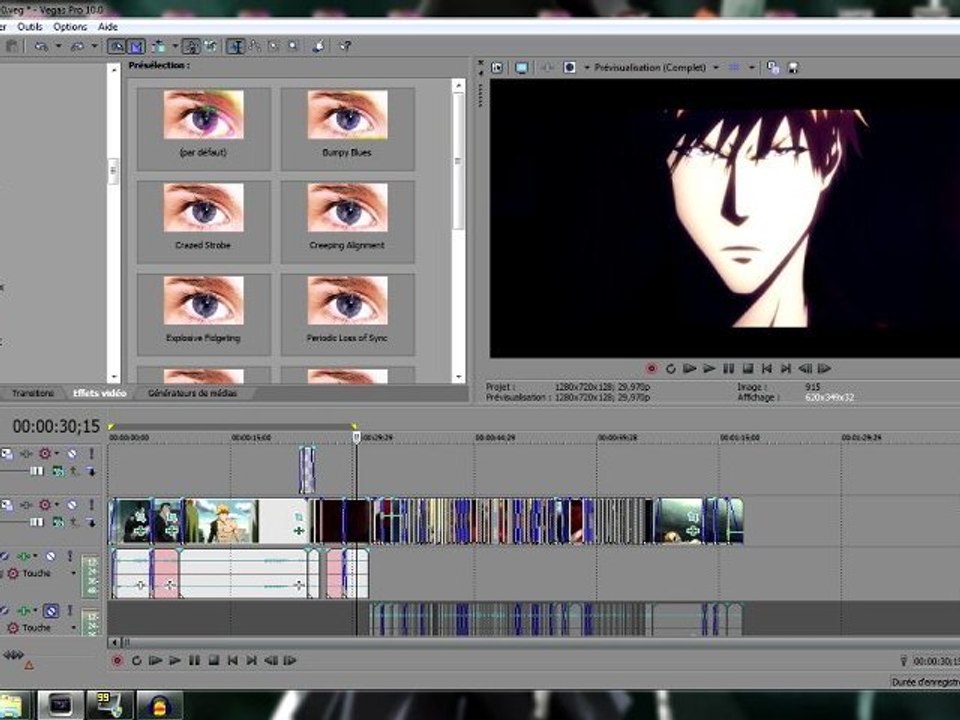Image resolution: width=960 pixels, height=720 pixels.
Task: Click the What's This help icon
Action: (x=345, y=46)
